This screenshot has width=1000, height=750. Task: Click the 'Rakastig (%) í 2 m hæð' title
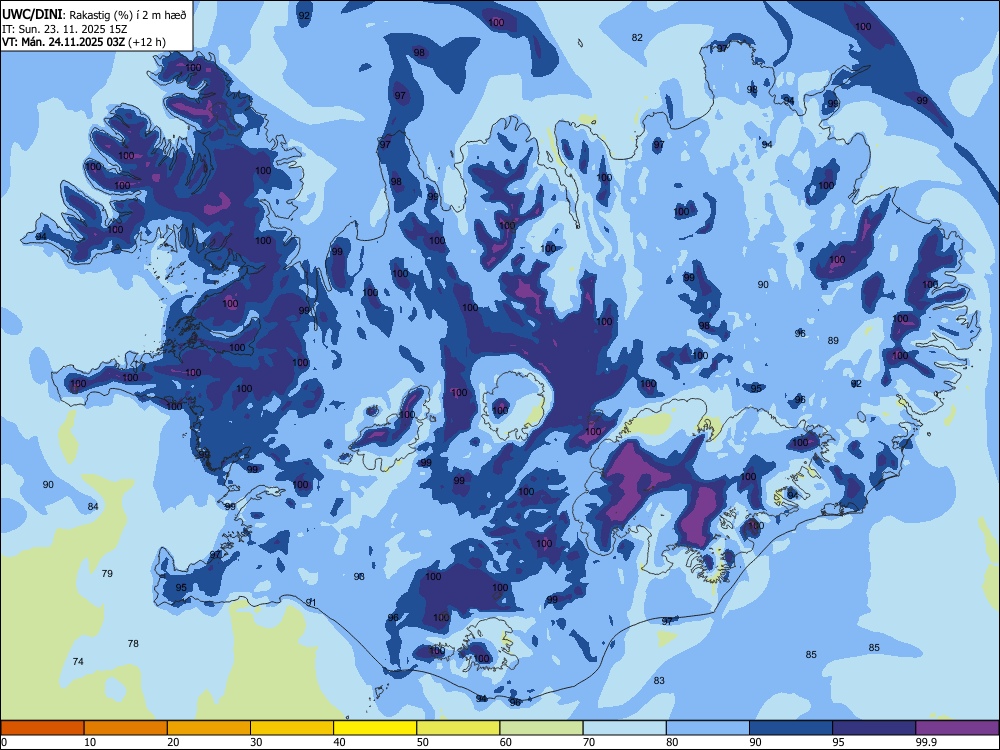128,15
